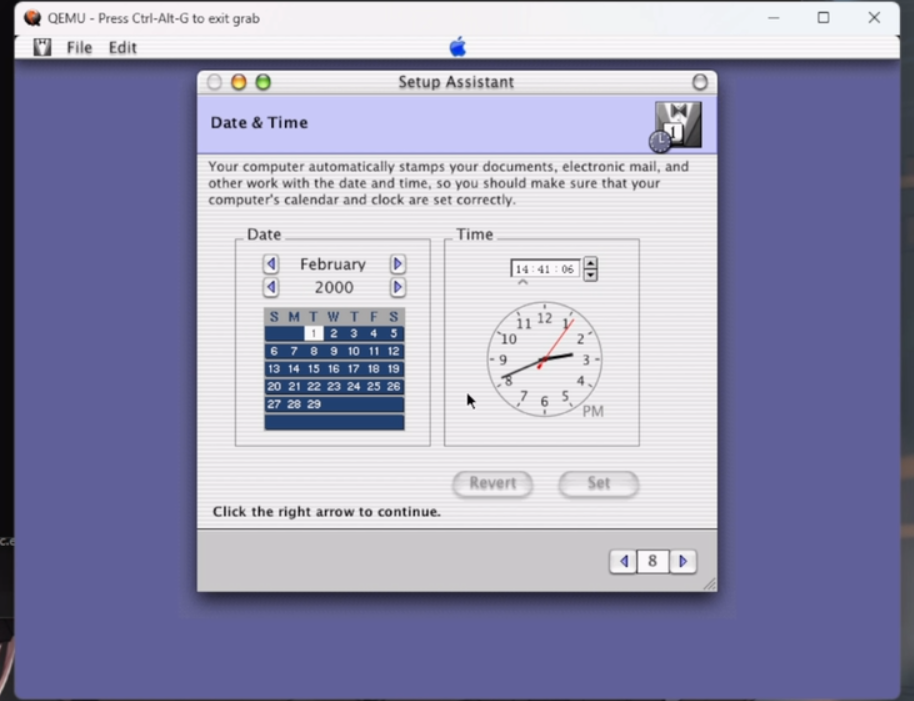Click the time stepper arrows
The height and width of the screenshot is (701, 914).
point(590,269)
